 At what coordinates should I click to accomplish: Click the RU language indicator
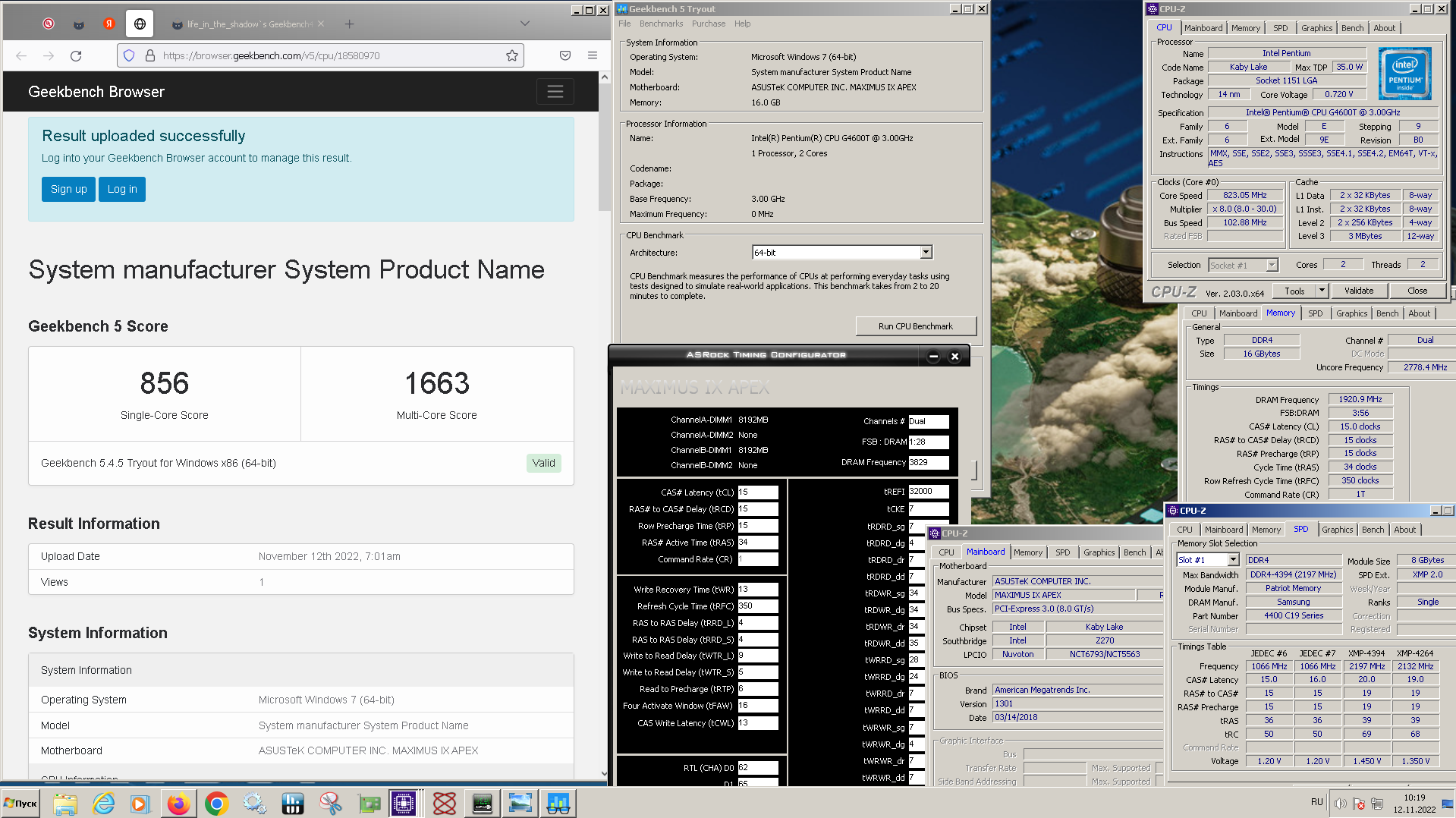point(1316,802)
